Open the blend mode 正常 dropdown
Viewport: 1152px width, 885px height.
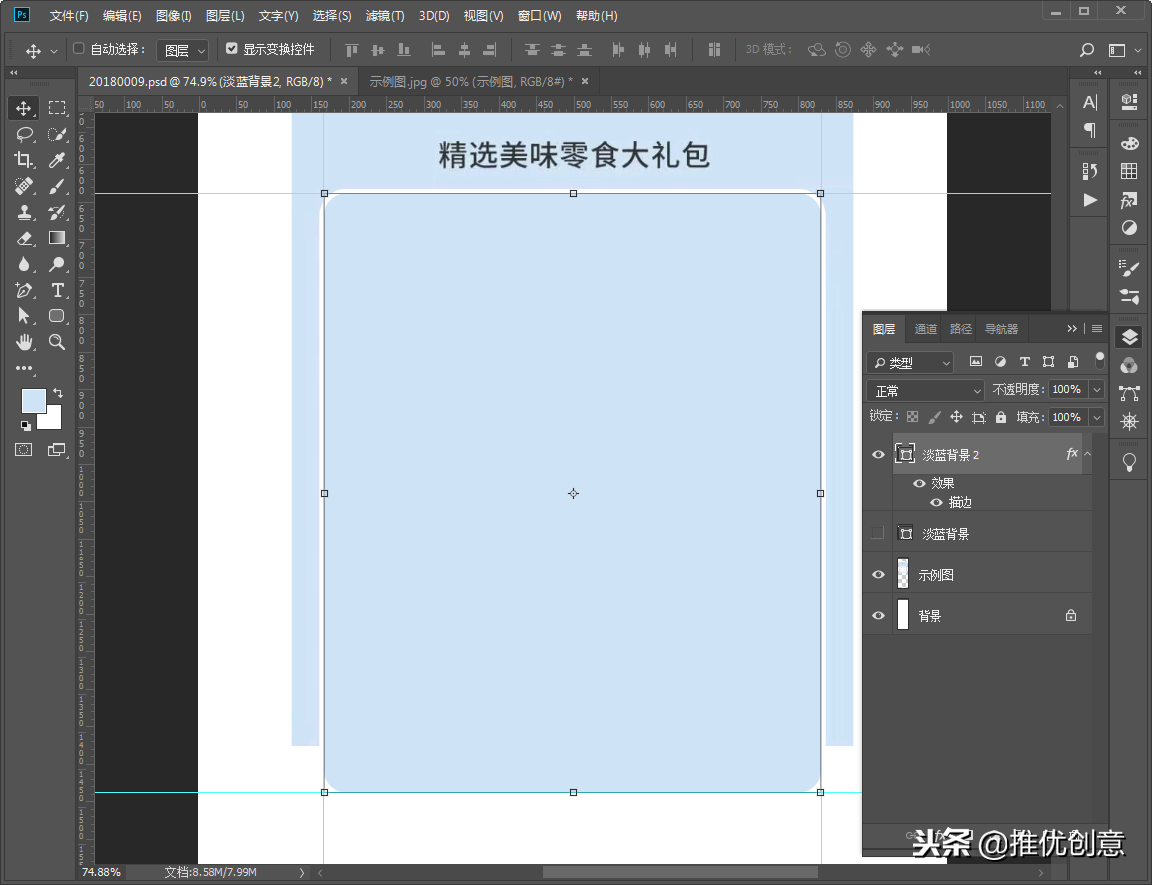click(926, 391)
